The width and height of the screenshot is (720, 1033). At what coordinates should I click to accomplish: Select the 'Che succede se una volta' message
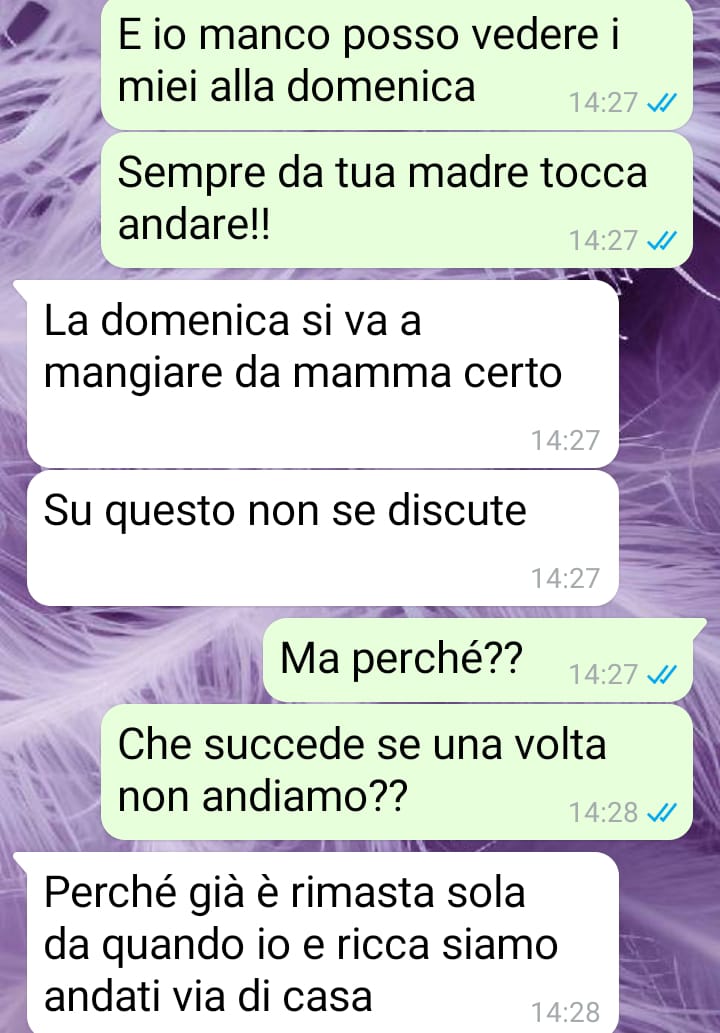(x=397, y=772)
